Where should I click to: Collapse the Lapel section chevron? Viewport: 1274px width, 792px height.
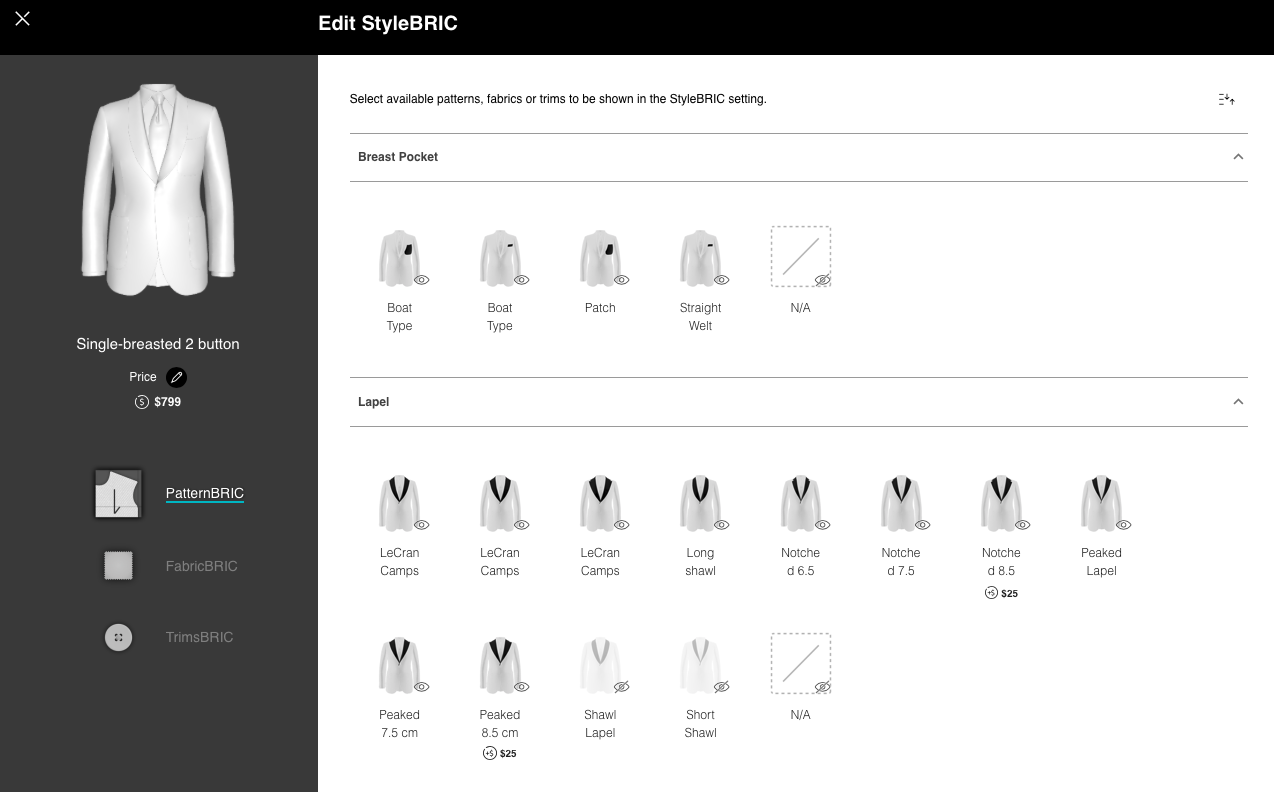coord(1238,402)
